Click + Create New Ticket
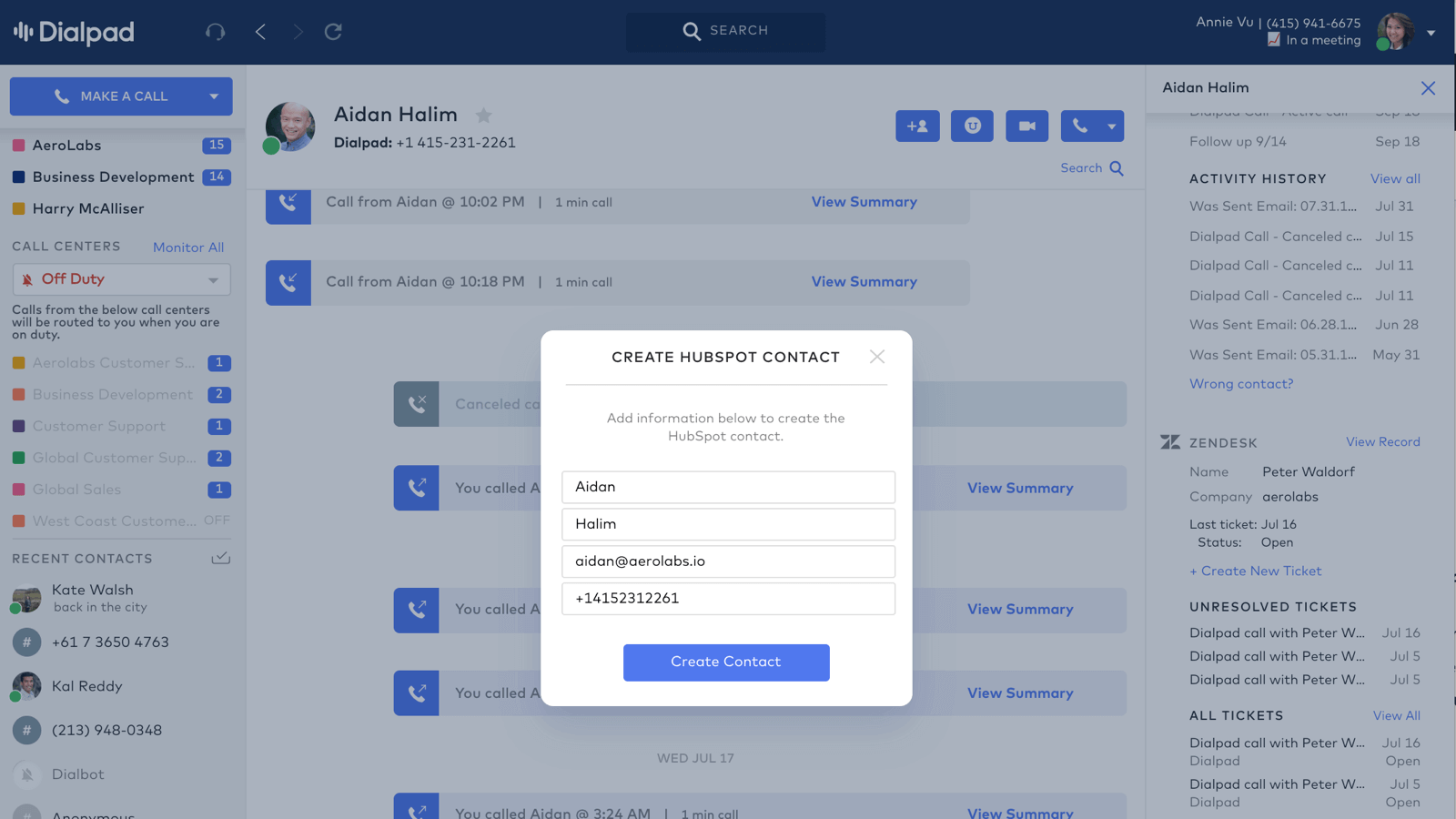 tap(1255, 571)
